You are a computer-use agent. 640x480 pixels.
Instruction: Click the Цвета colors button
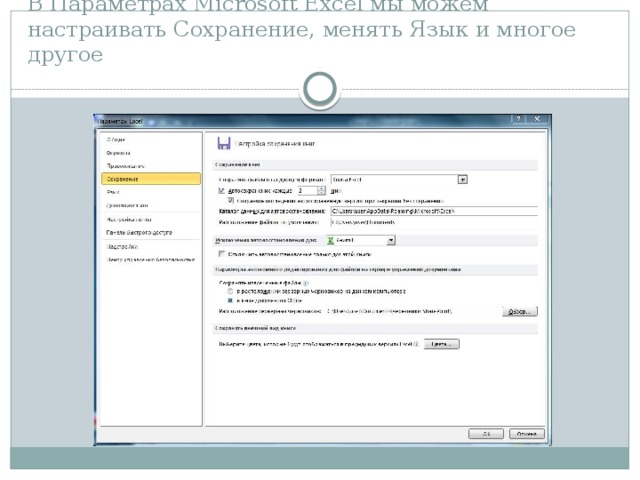[x=442, y=344]
